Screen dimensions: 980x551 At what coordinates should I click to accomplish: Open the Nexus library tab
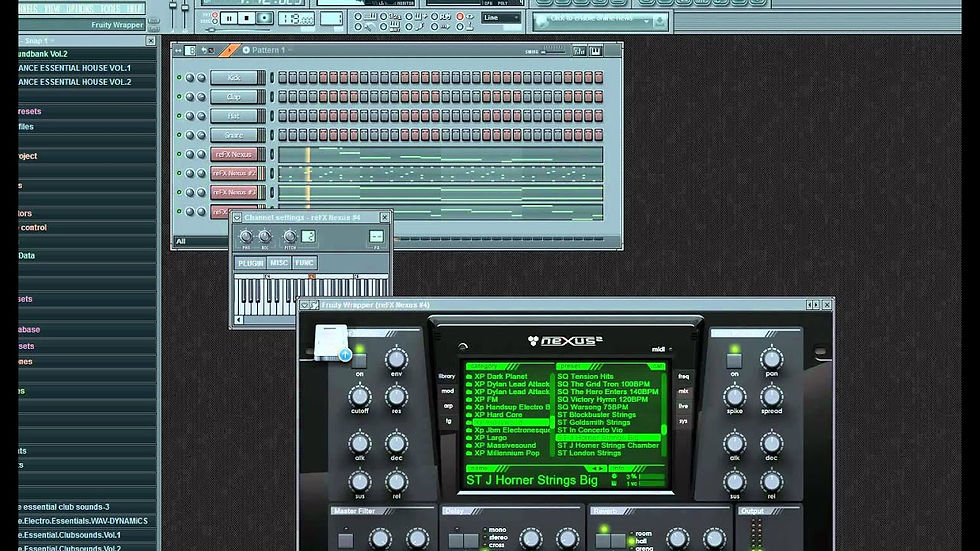point(447,376)
